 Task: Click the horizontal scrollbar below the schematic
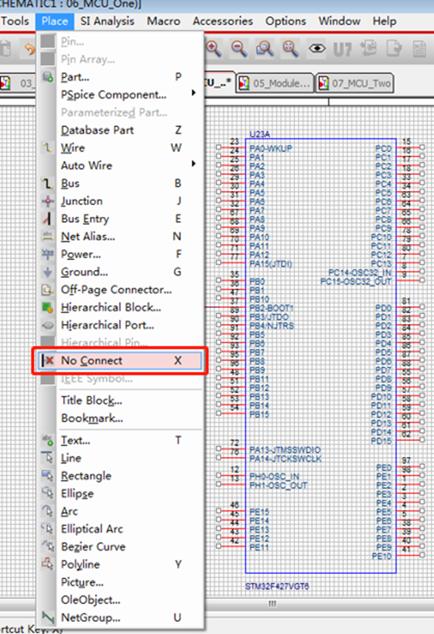(x=319, y=604)
